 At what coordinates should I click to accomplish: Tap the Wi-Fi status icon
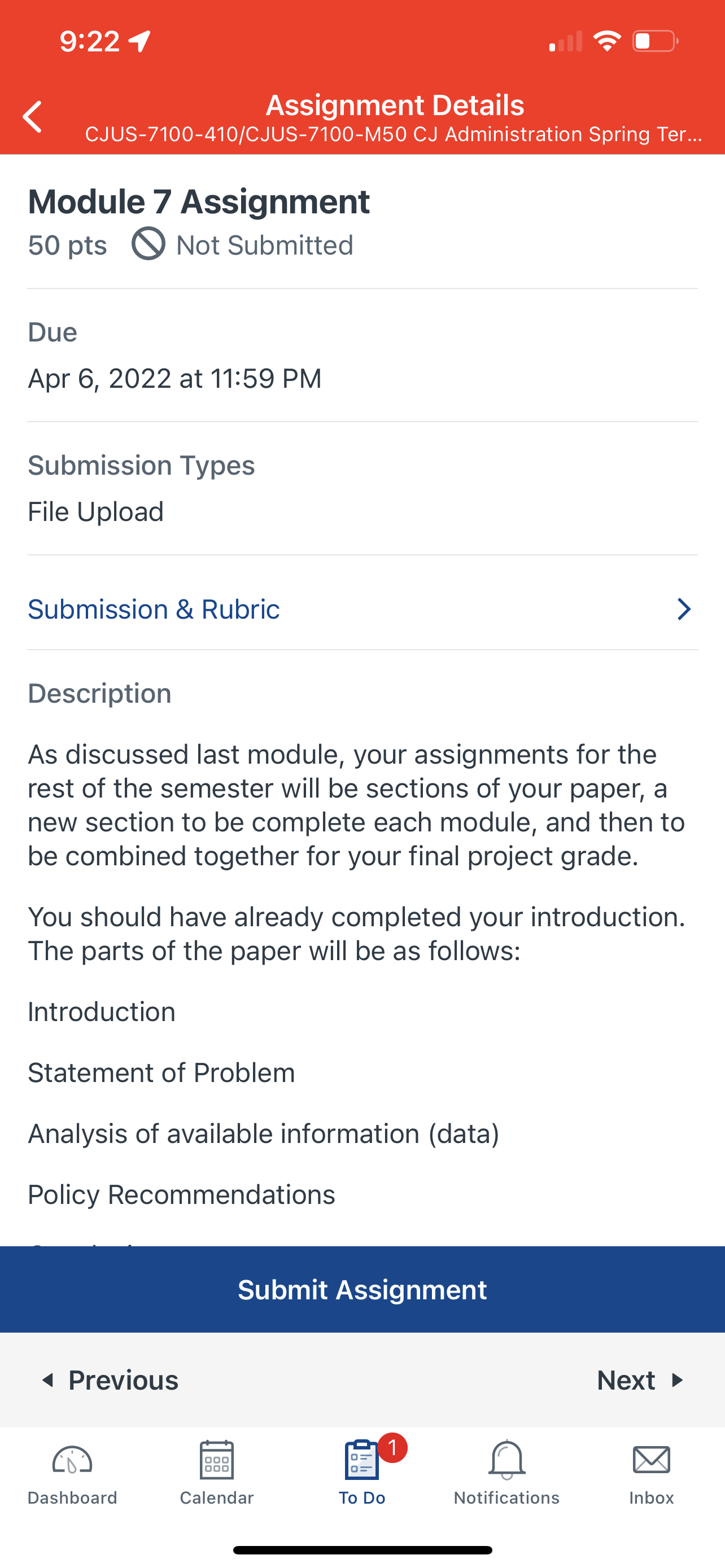tap(606, 41)
